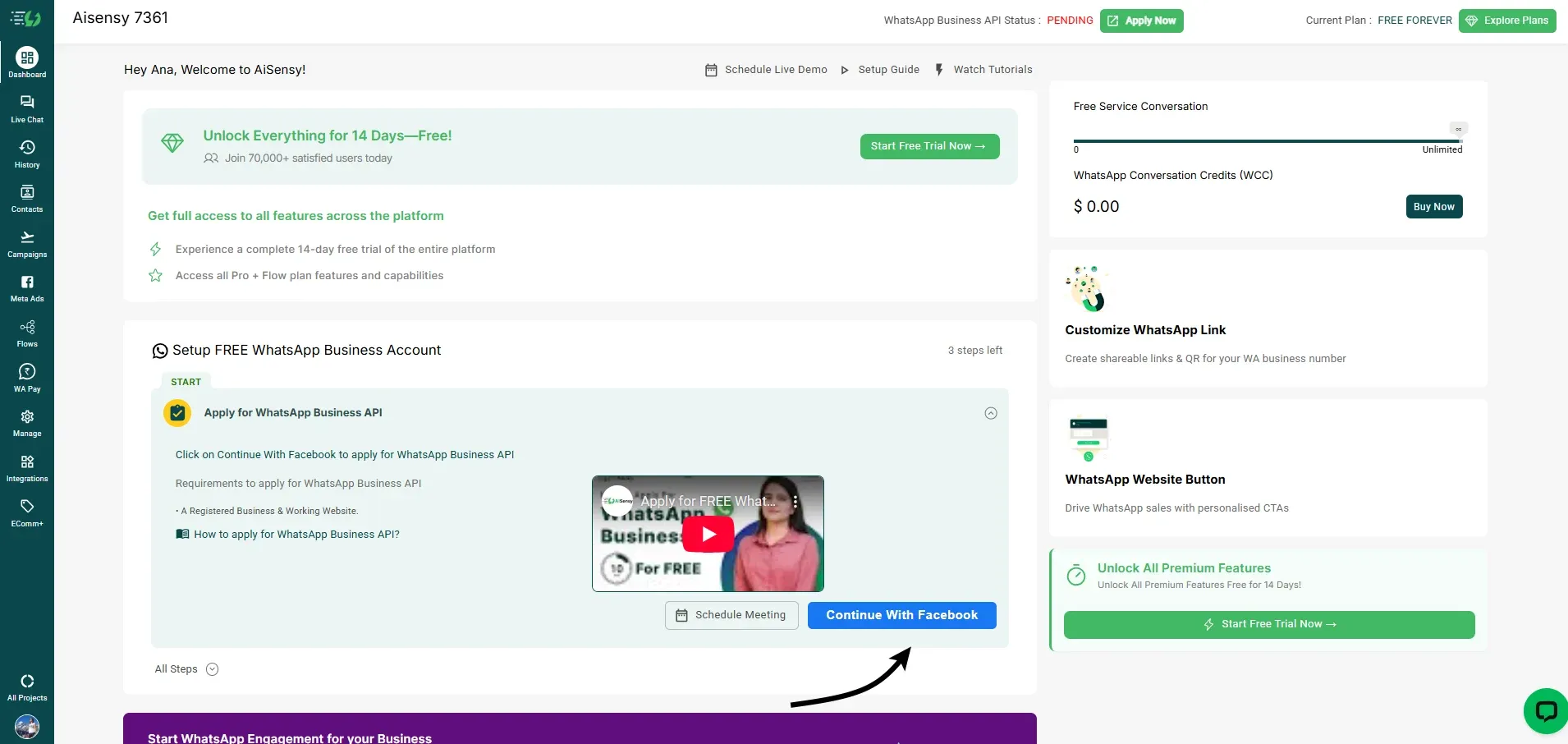1568x744 pixels.
Task: Go to Contacts section
Action: tap(27, 199)
